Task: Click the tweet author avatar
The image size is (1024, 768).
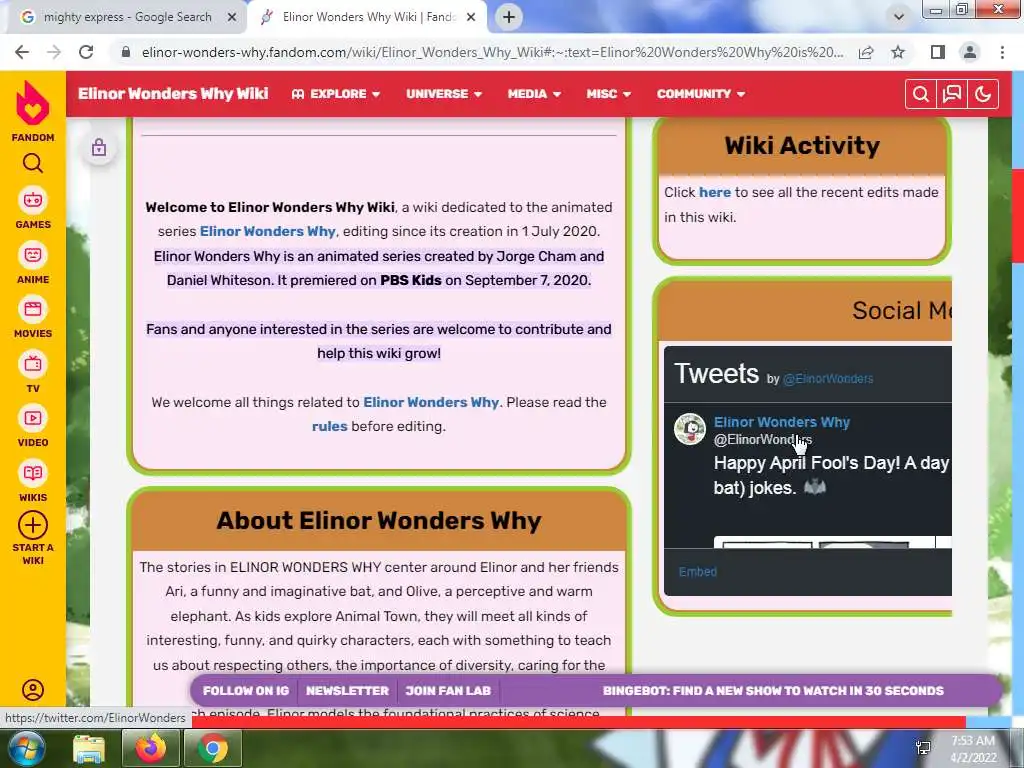Action: coord(690,429)
